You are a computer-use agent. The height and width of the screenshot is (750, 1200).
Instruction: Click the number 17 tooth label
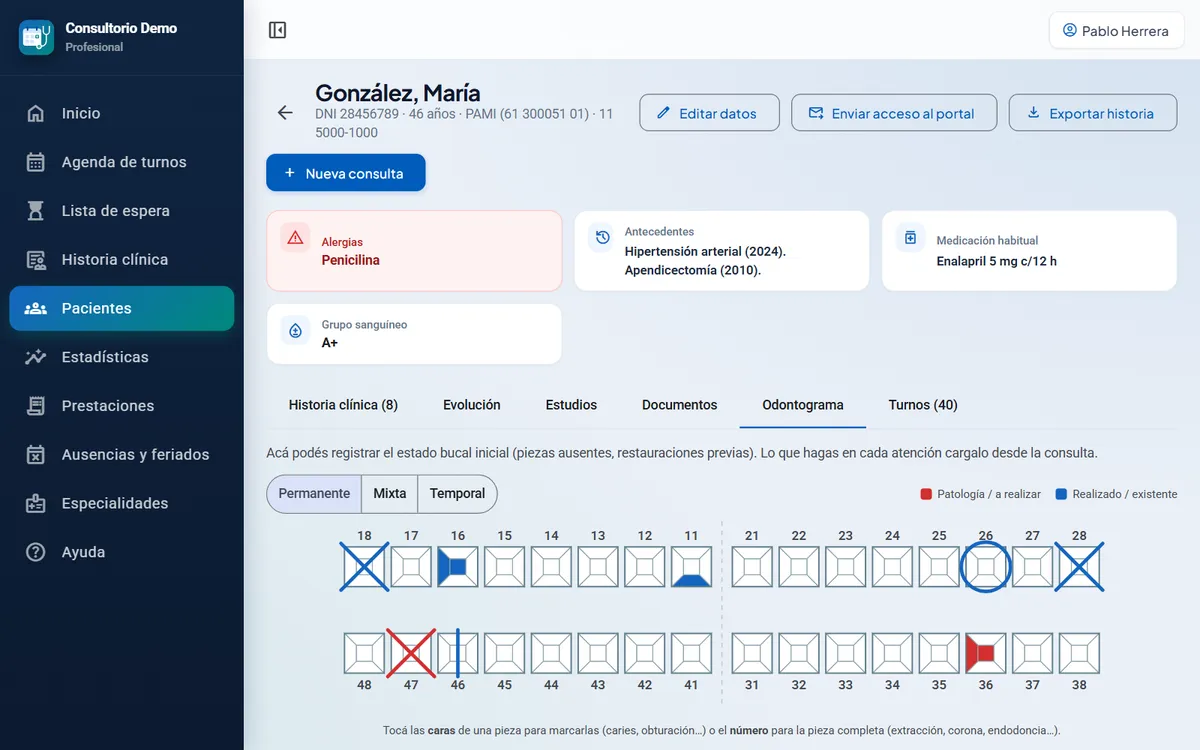point(411,536)
